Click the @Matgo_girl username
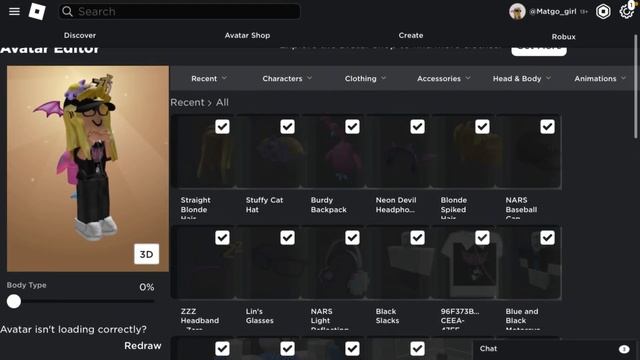The height and width of the screenshot is (360, 640). tap(553, 11)
